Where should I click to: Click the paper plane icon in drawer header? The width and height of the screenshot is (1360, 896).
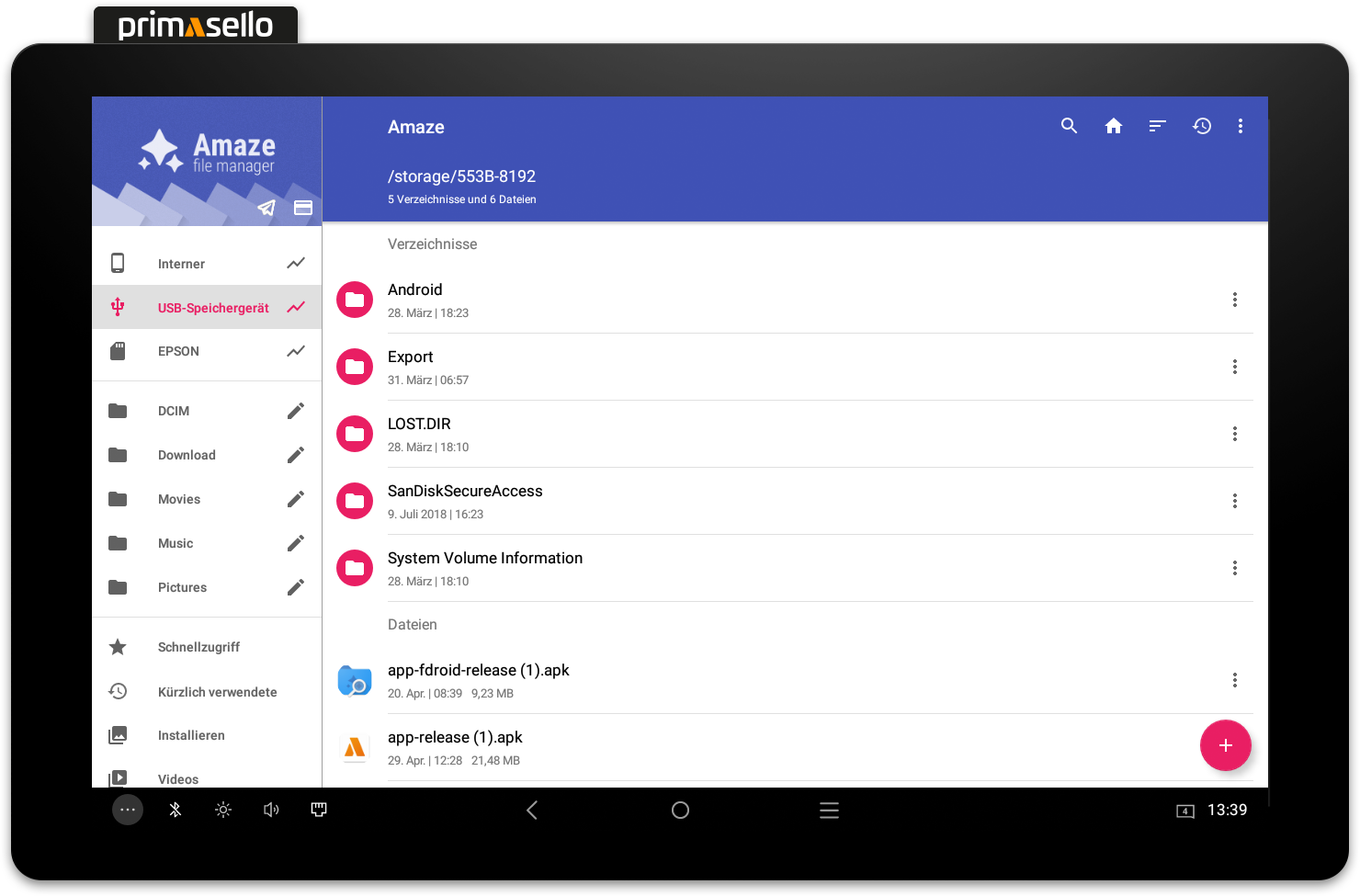coord(266,208)
